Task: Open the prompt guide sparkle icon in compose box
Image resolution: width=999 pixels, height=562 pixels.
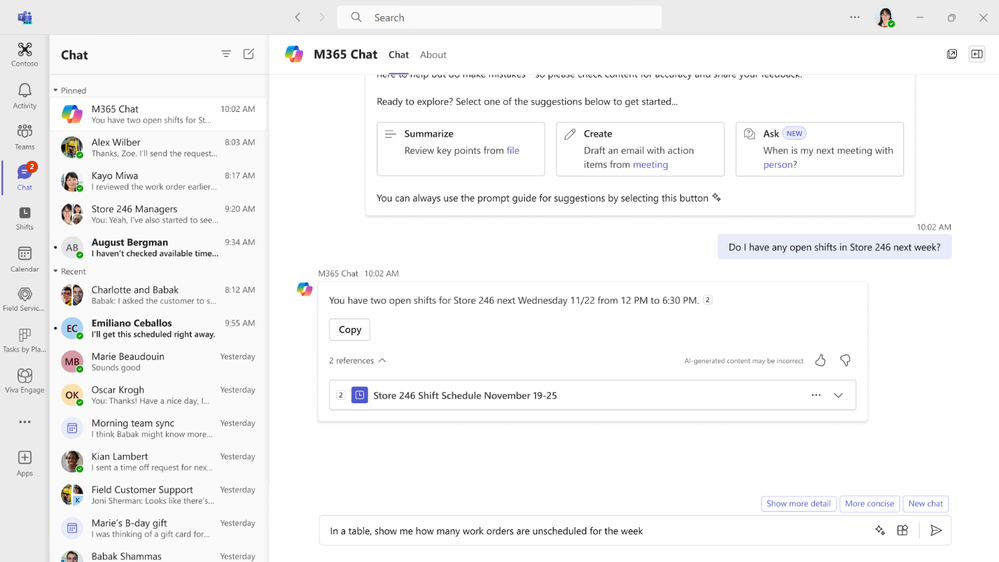Action: [x=880, y=530]
